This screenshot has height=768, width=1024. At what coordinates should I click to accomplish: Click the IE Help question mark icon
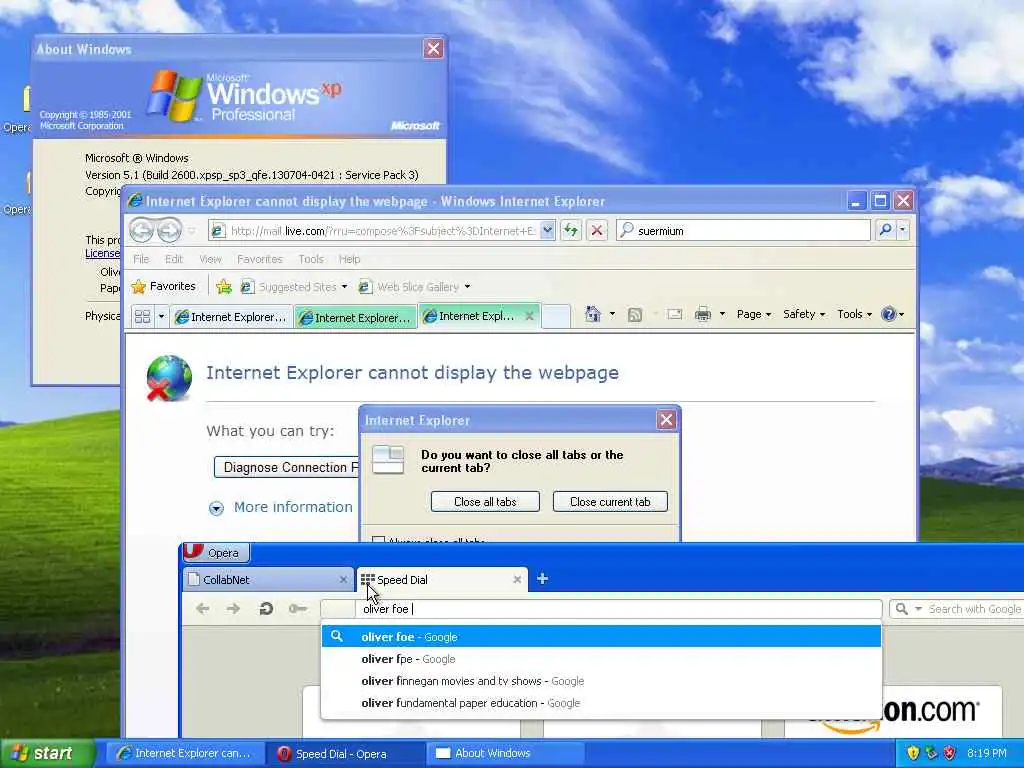coord(888,314)
